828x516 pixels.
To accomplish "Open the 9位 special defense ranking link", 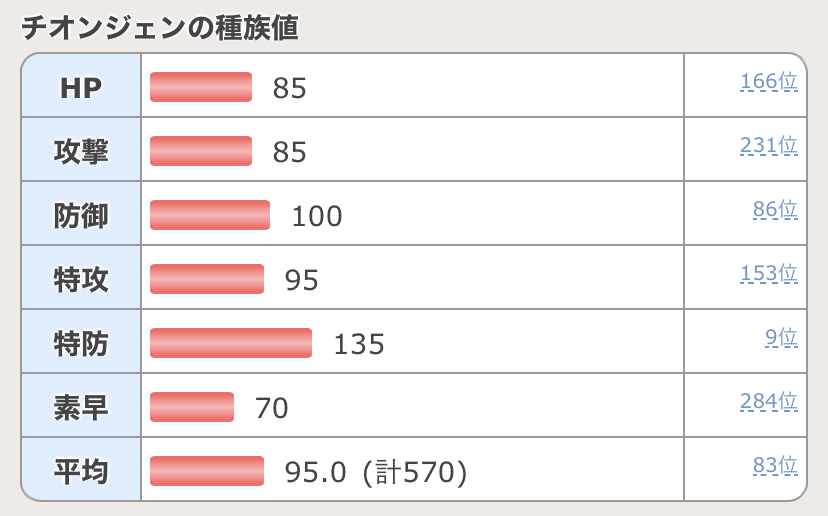I will coord(782,337).
